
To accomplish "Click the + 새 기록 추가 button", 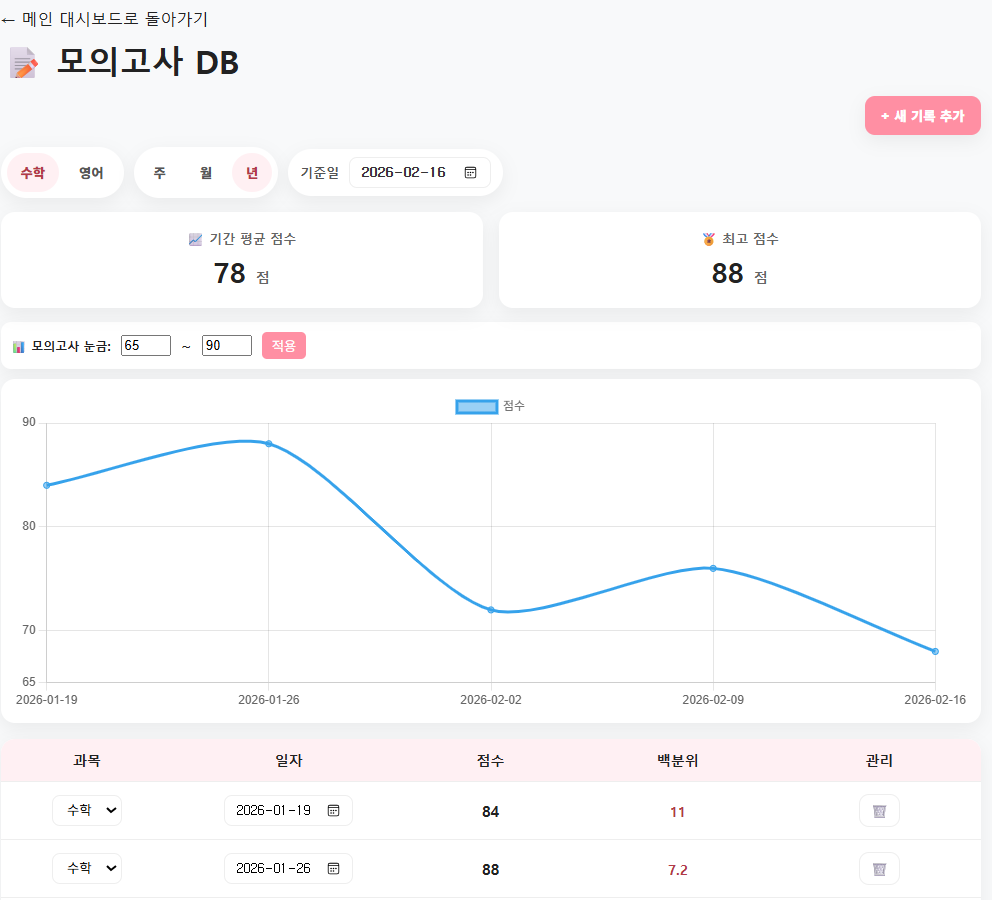I will tap(922, 116).
